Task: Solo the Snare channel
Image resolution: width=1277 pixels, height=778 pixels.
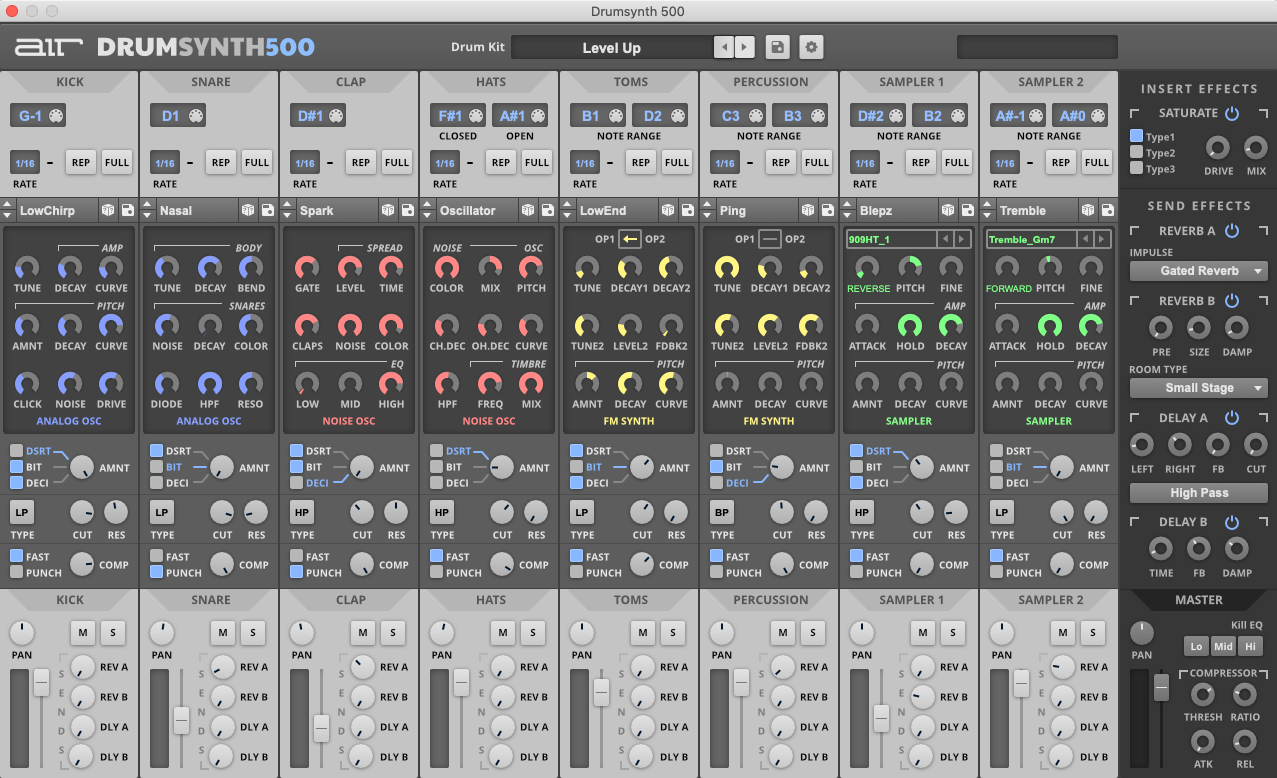Action: 253,633
